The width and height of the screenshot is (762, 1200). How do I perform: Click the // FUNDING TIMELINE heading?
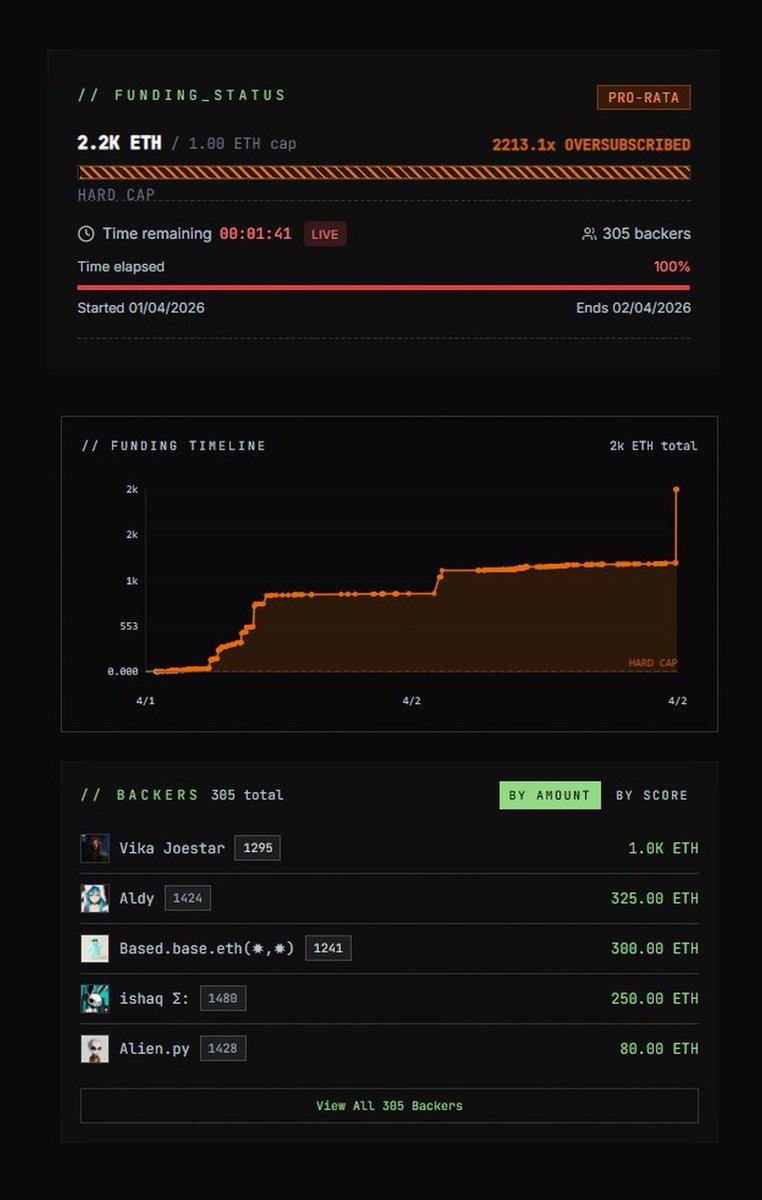pos(174,446)
